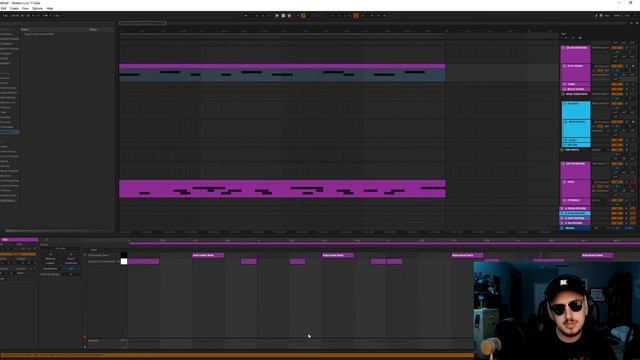Open the Edit menu
Viewport: 640px width, 360px height.
click(x=3, y=8)
